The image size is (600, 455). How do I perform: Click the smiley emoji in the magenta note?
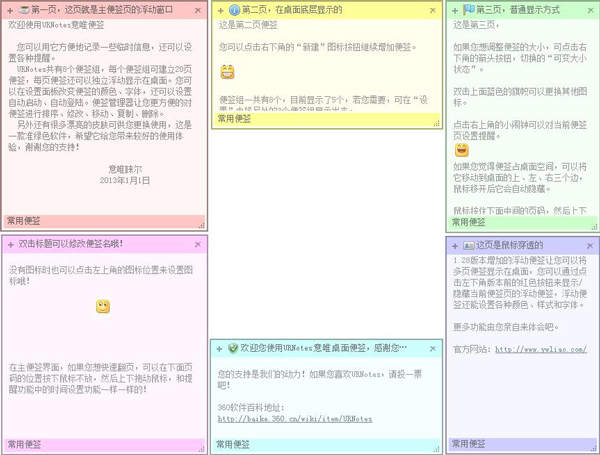[x=103, y=307]
